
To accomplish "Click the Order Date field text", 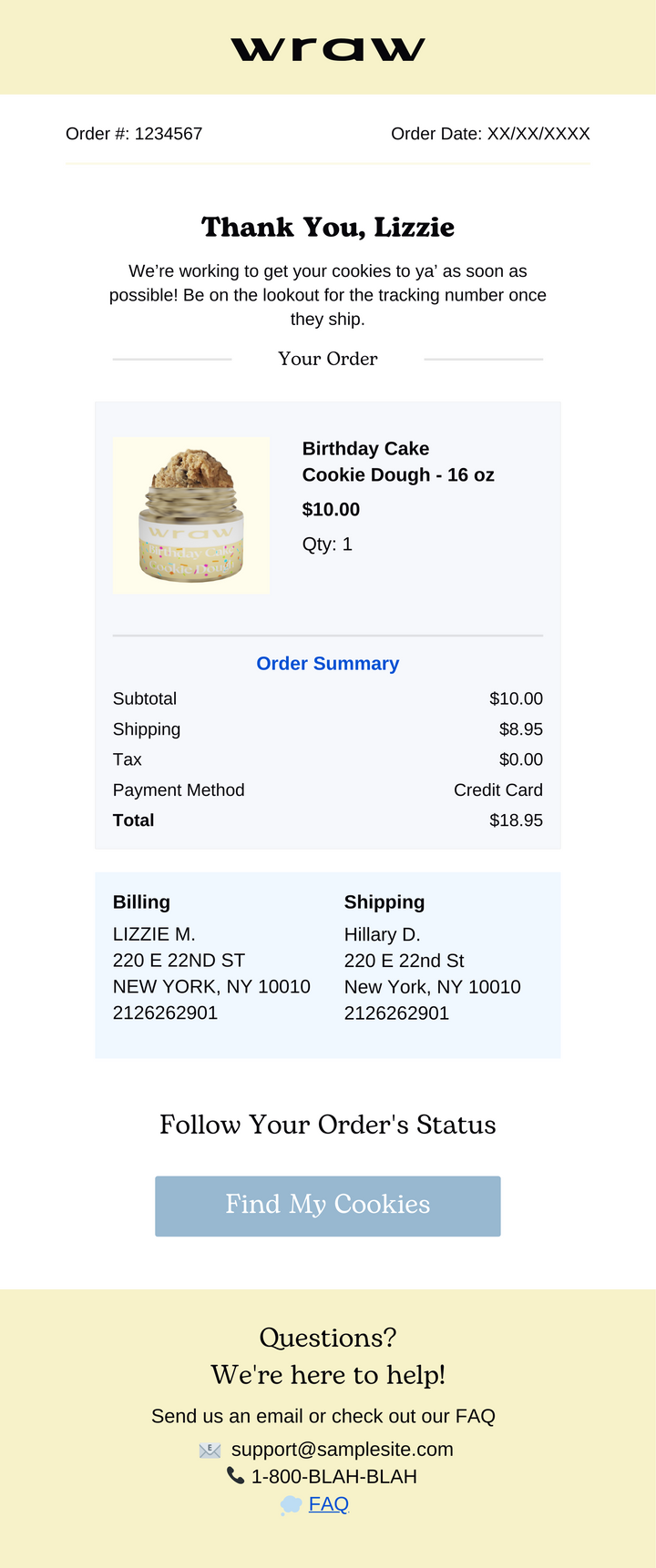I will pos(490,134).
